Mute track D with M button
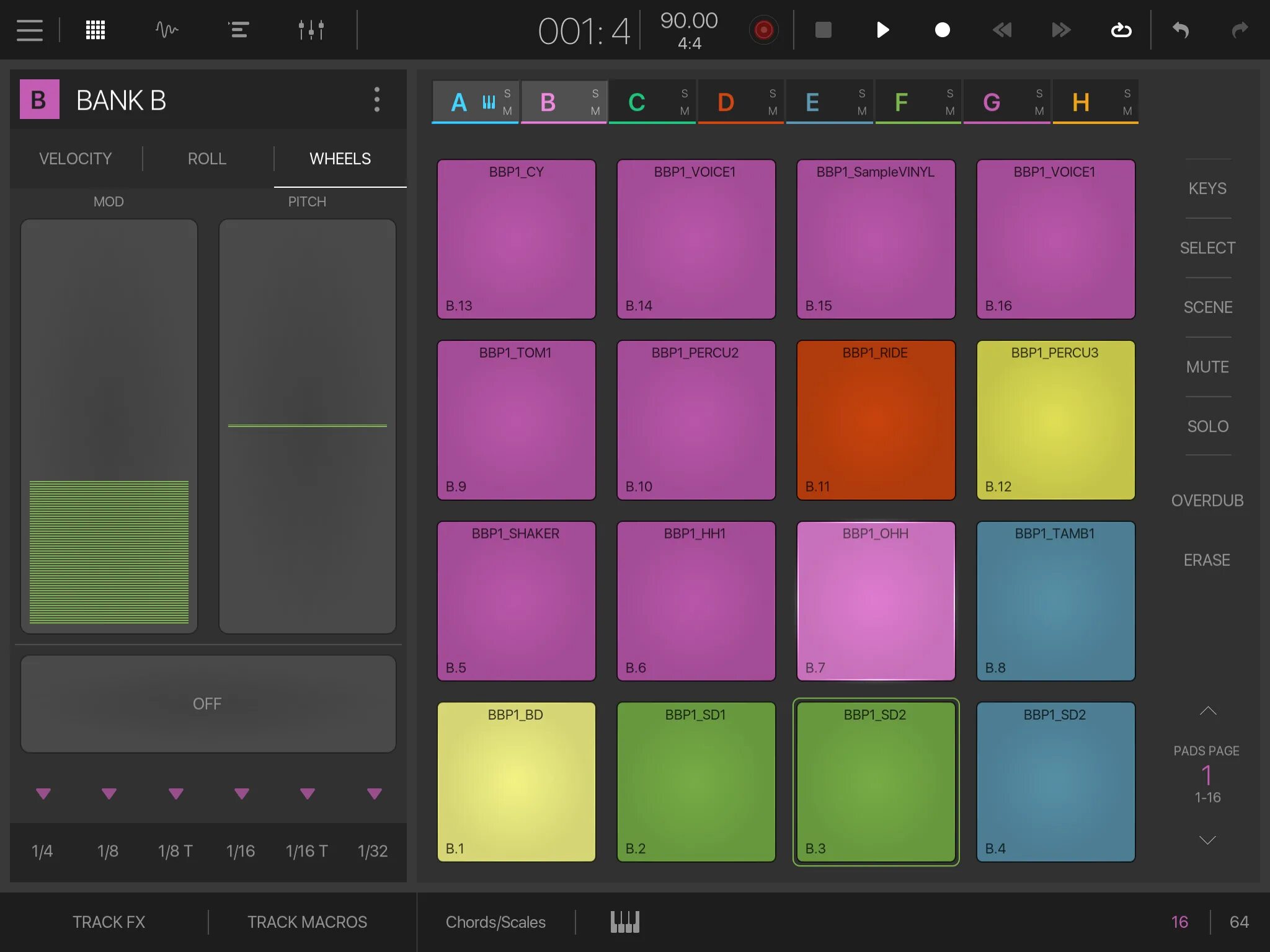 (773, 111)
